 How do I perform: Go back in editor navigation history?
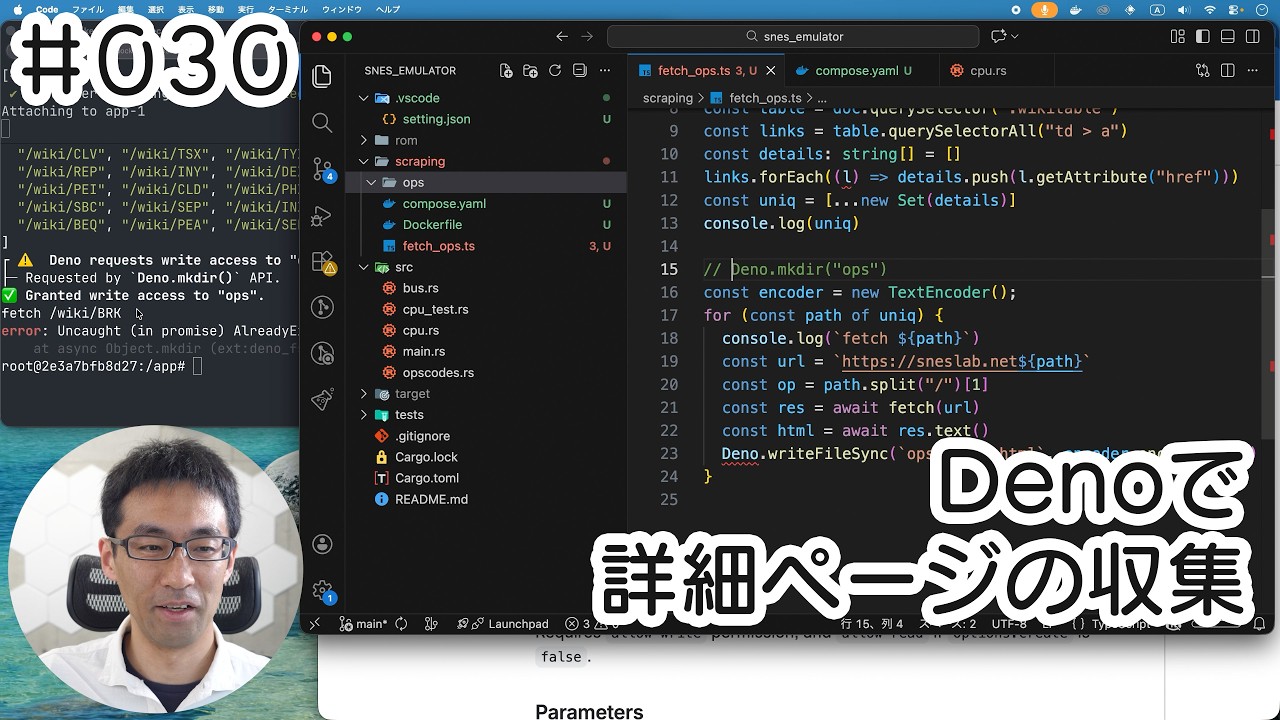562,36
